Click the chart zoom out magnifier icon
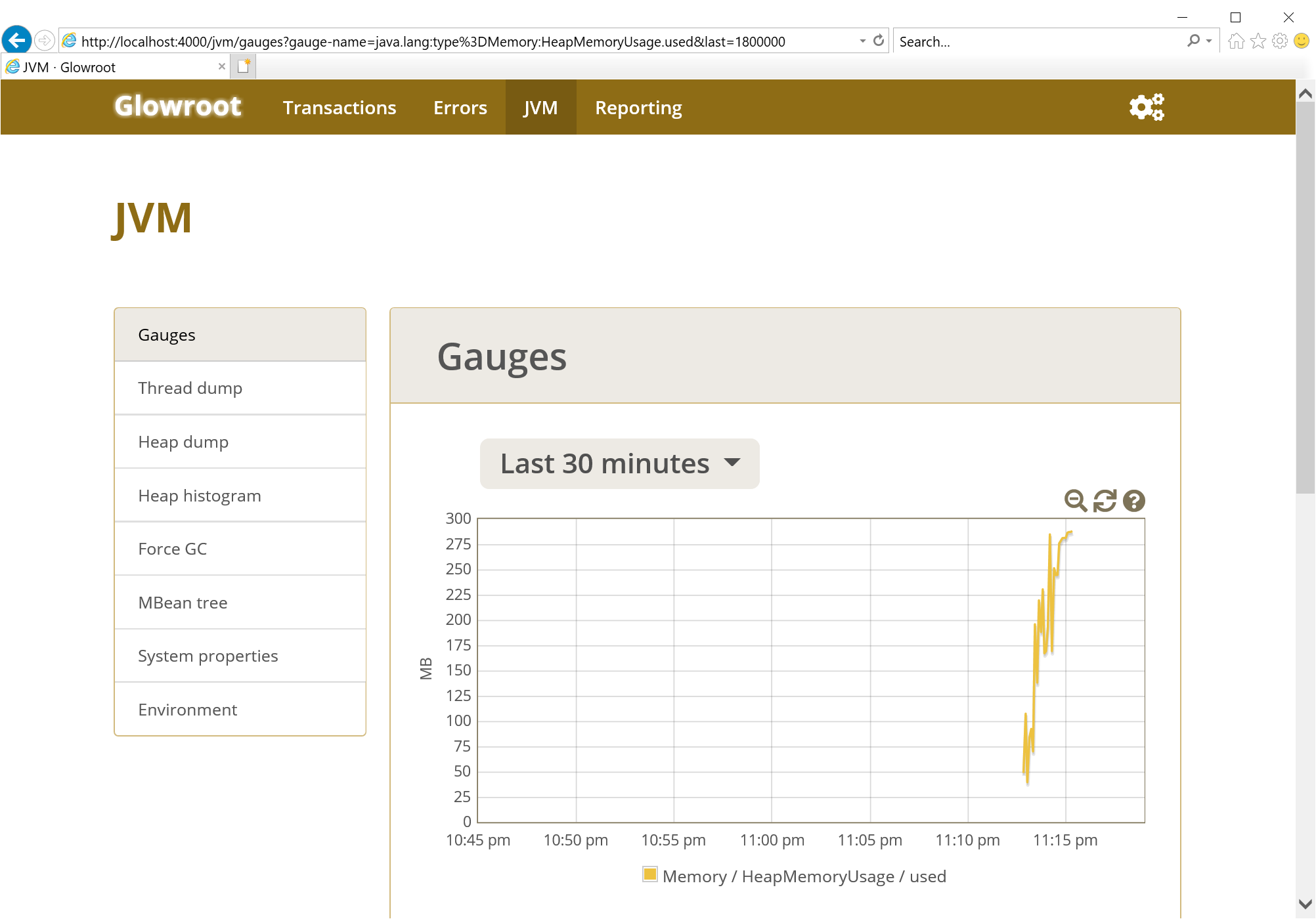The width and height of the screenshot is (1316, 919). point(1075,501)
